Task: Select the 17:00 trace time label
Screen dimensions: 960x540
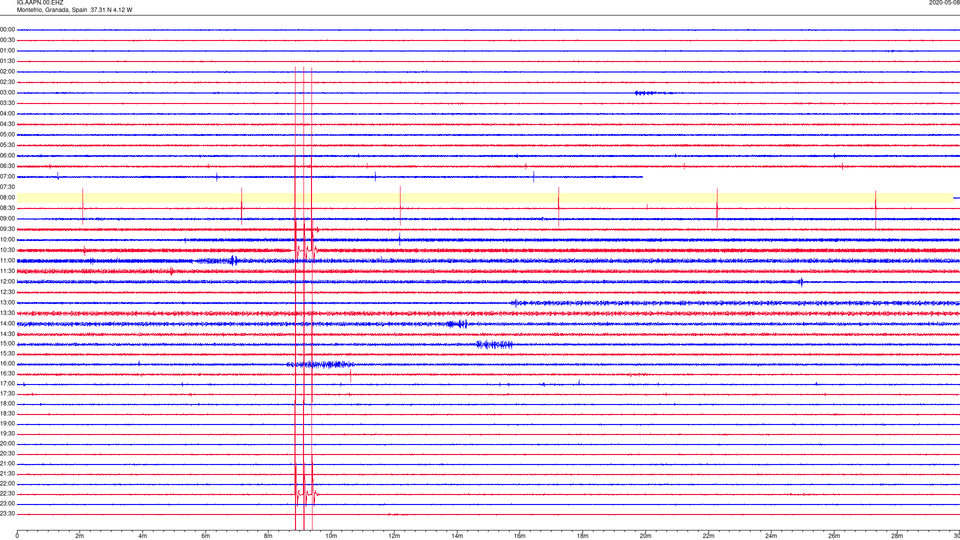Action: click(x=7, y=384)
